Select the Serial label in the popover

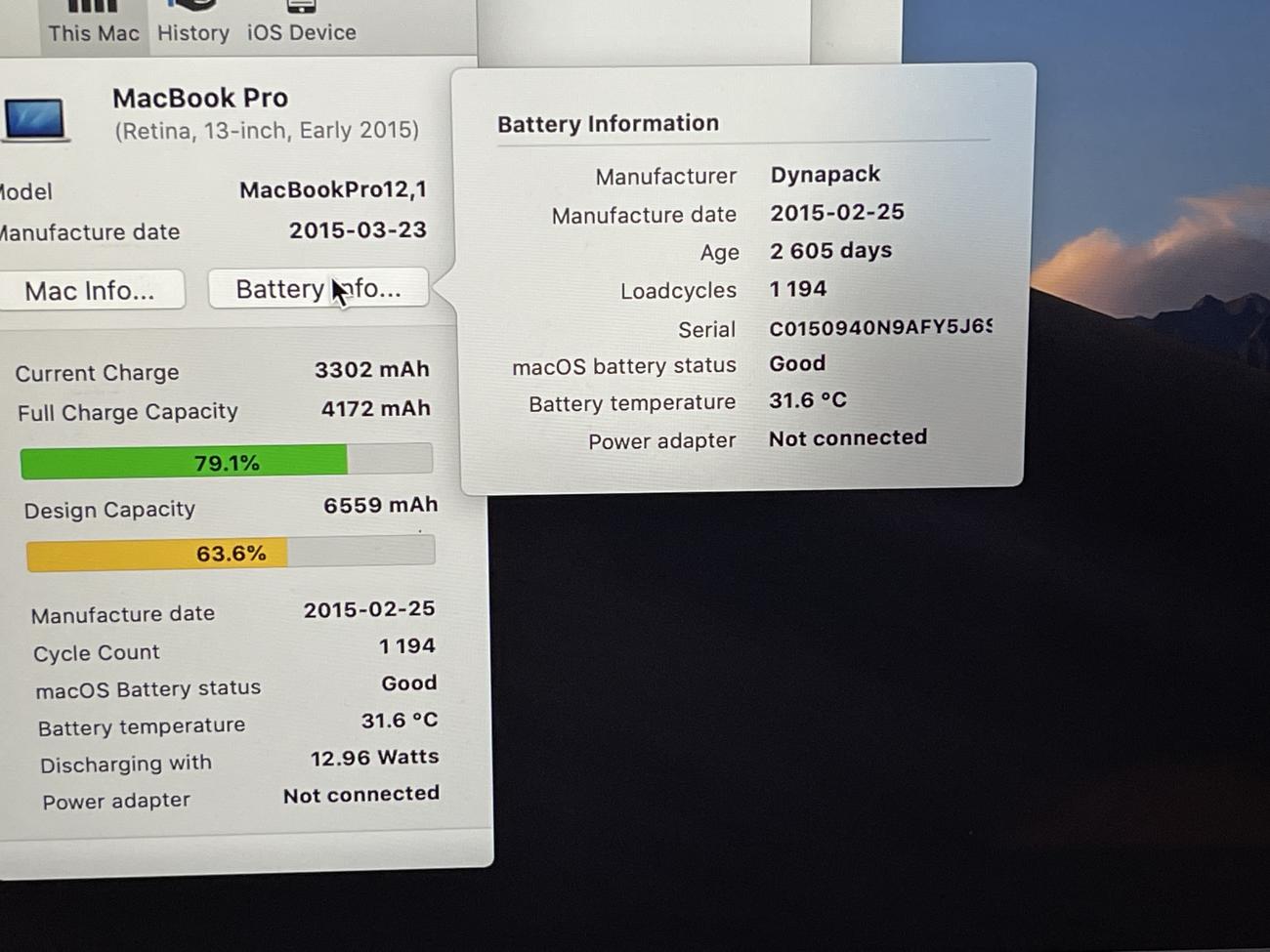click(707, 329)
